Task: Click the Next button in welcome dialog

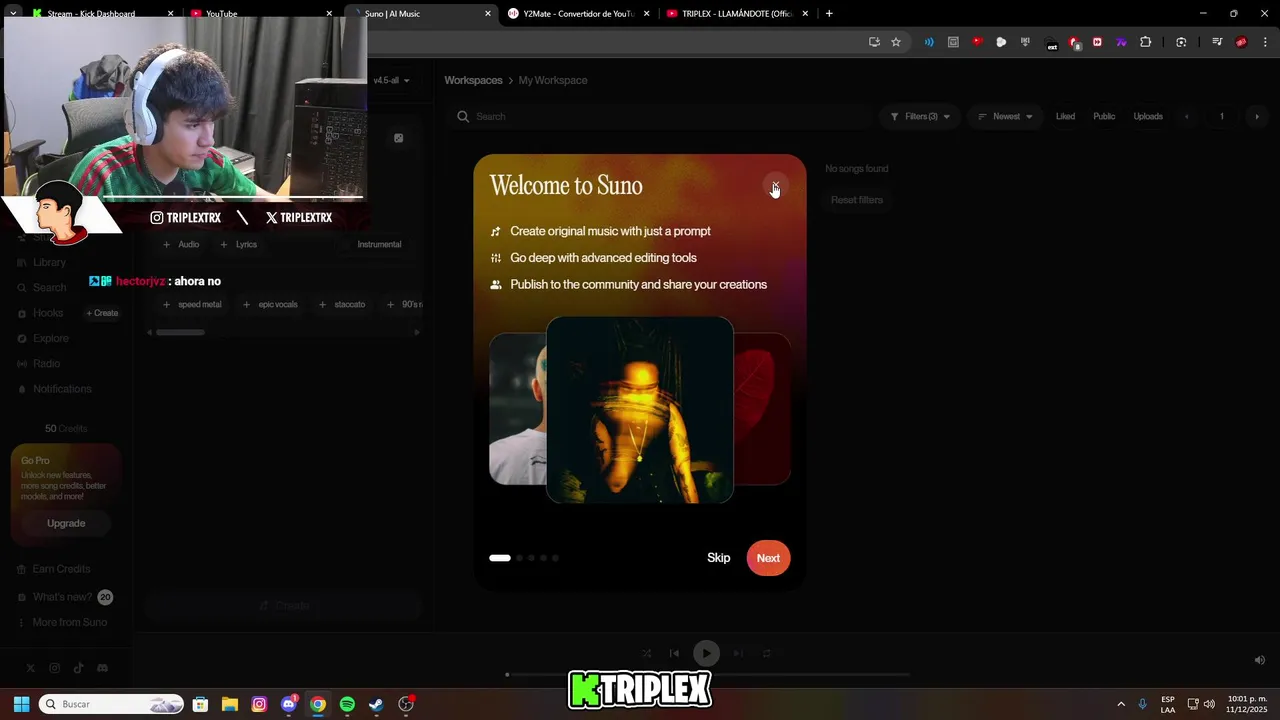Action: pos(768,558)
